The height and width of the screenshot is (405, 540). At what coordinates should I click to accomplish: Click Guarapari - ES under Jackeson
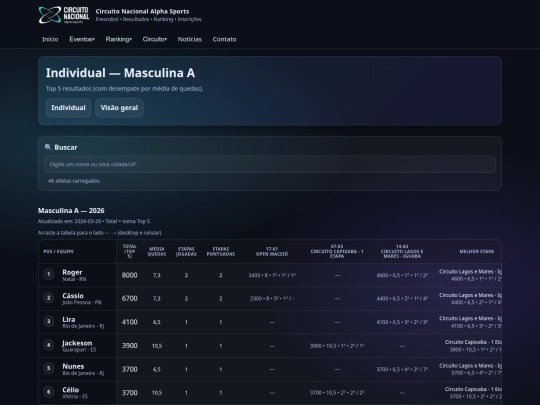coord(79,350)
